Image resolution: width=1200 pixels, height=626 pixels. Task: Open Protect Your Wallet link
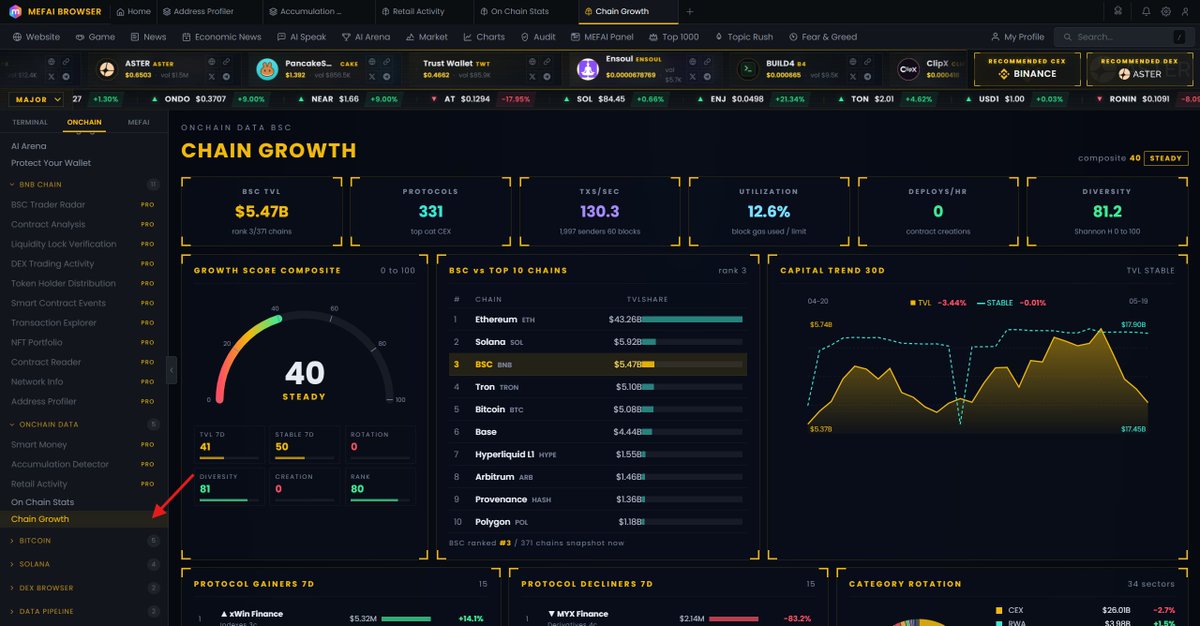[x=51, y=163]
